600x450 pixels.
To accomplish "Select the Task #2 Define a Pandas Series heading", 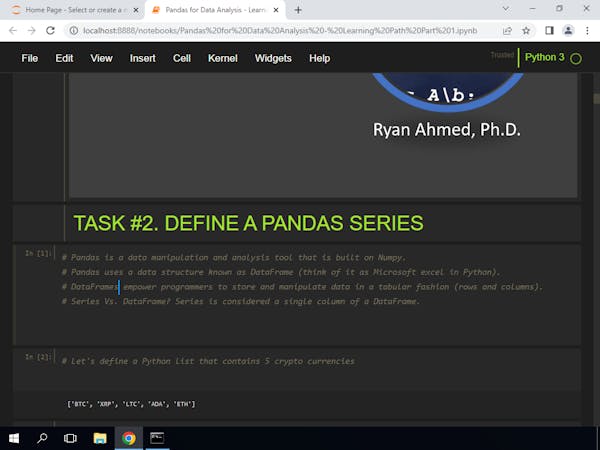I will coord(248,223).
